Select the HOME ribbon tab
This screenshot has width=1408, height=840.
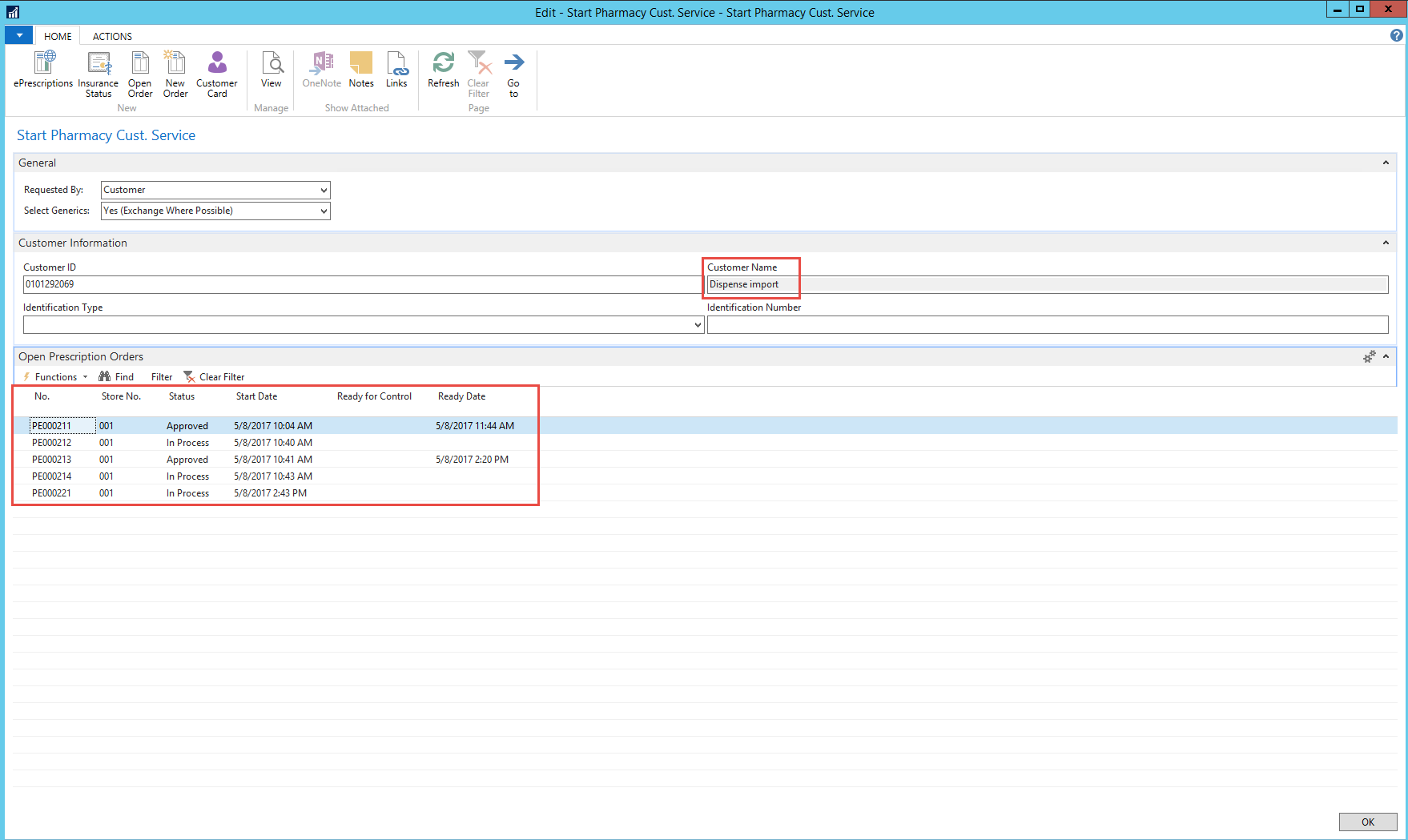pyautogui.click(x=58, y=36)
